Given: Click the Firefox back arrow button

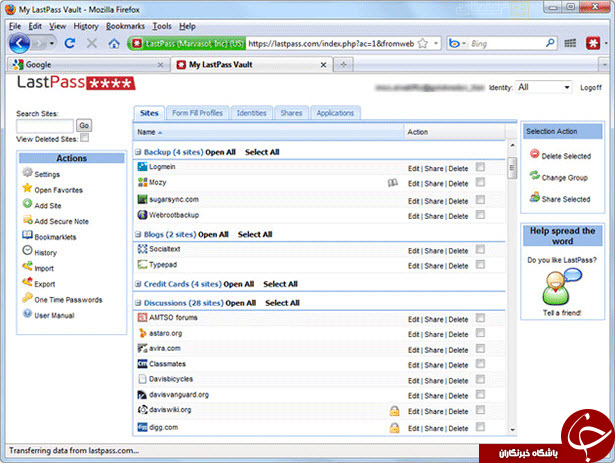Looking at the screenshot, I should [x=19, y=43].
